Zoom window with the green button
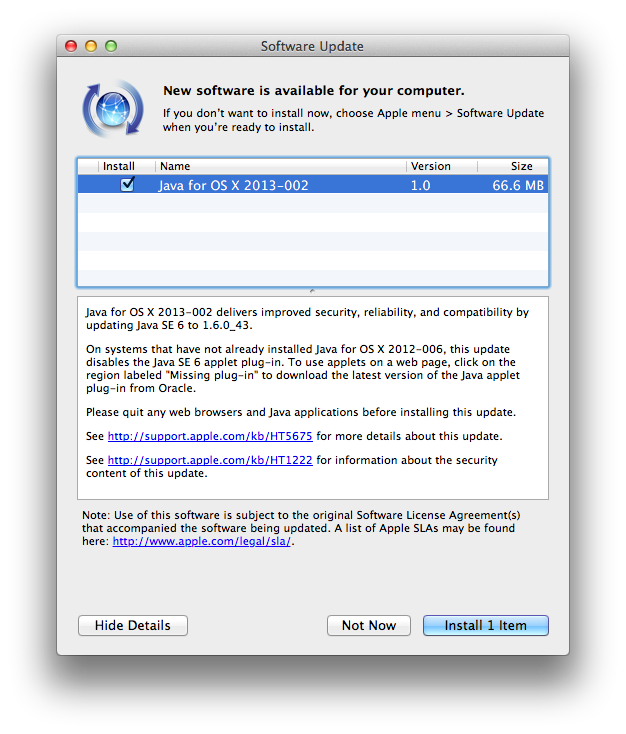The image size is (626, 734). (x=111, y=46)
